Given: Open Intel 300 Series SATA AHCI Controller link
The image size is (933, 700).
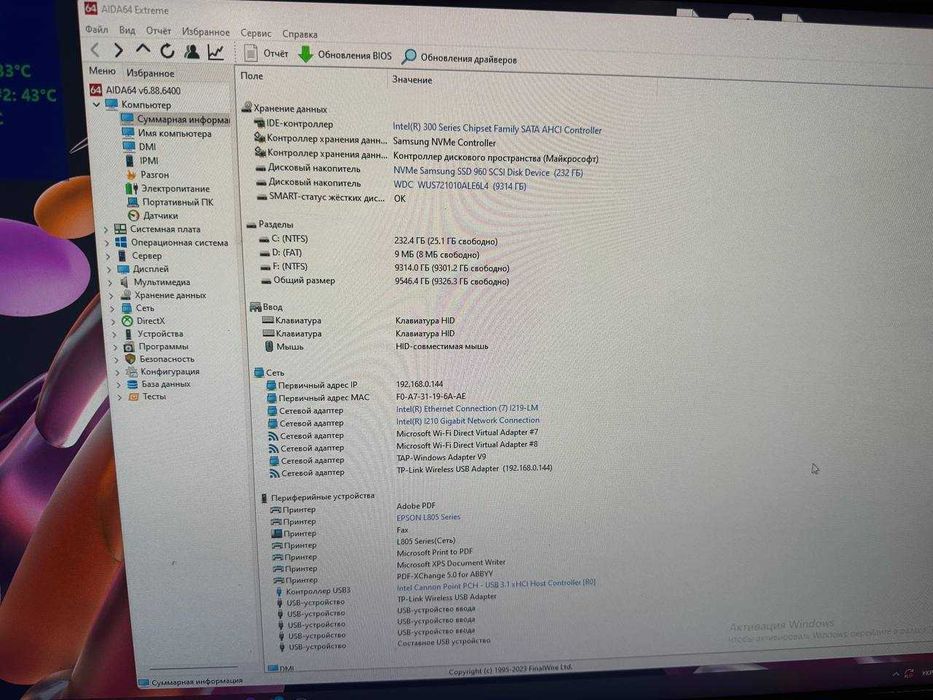Looking at the screenshot, I should tap(497, 128).
